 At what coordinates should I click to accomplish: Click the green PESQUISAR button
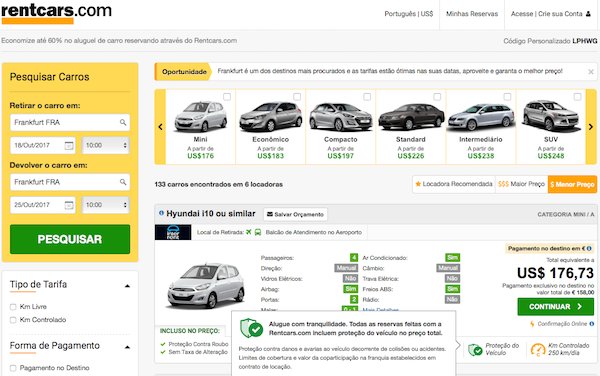click(x=70, y=239)
